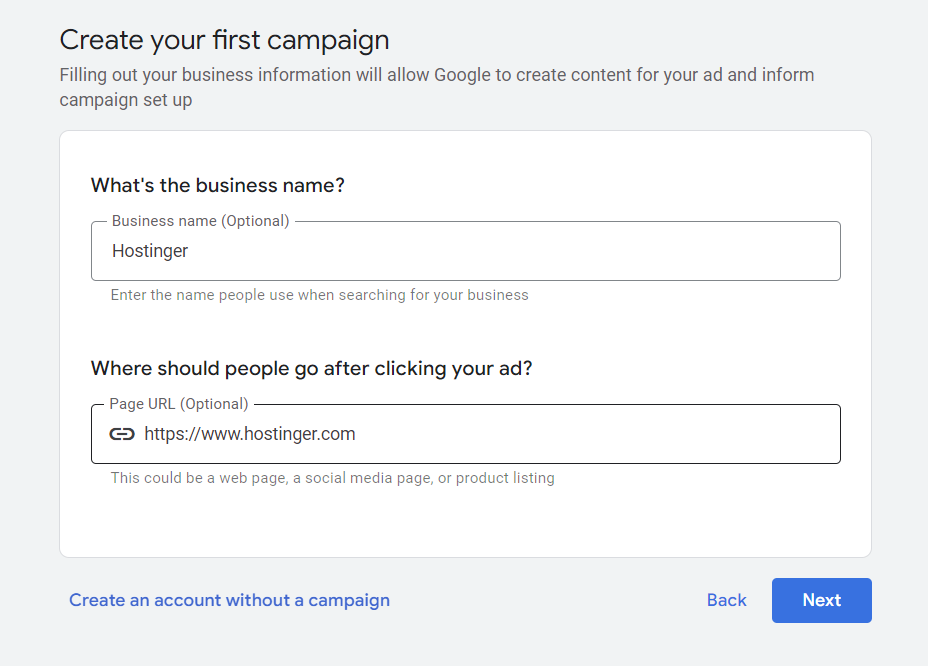The width and height of the screenshot is (928, 666).
Task: Click the link icon in Page URL field
Action: click(122, 434)
